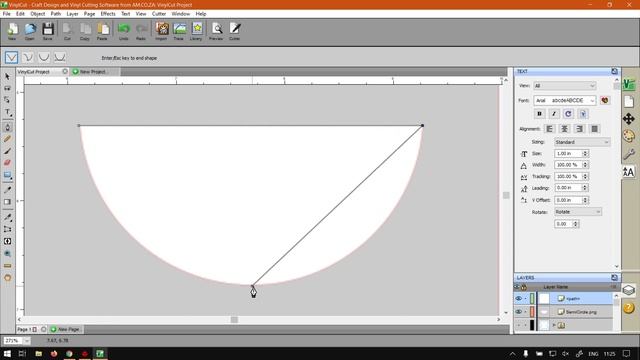Screen dimensions: 640x360
Task: Click the Cutter toolbar icon
Action: point(235,31)
